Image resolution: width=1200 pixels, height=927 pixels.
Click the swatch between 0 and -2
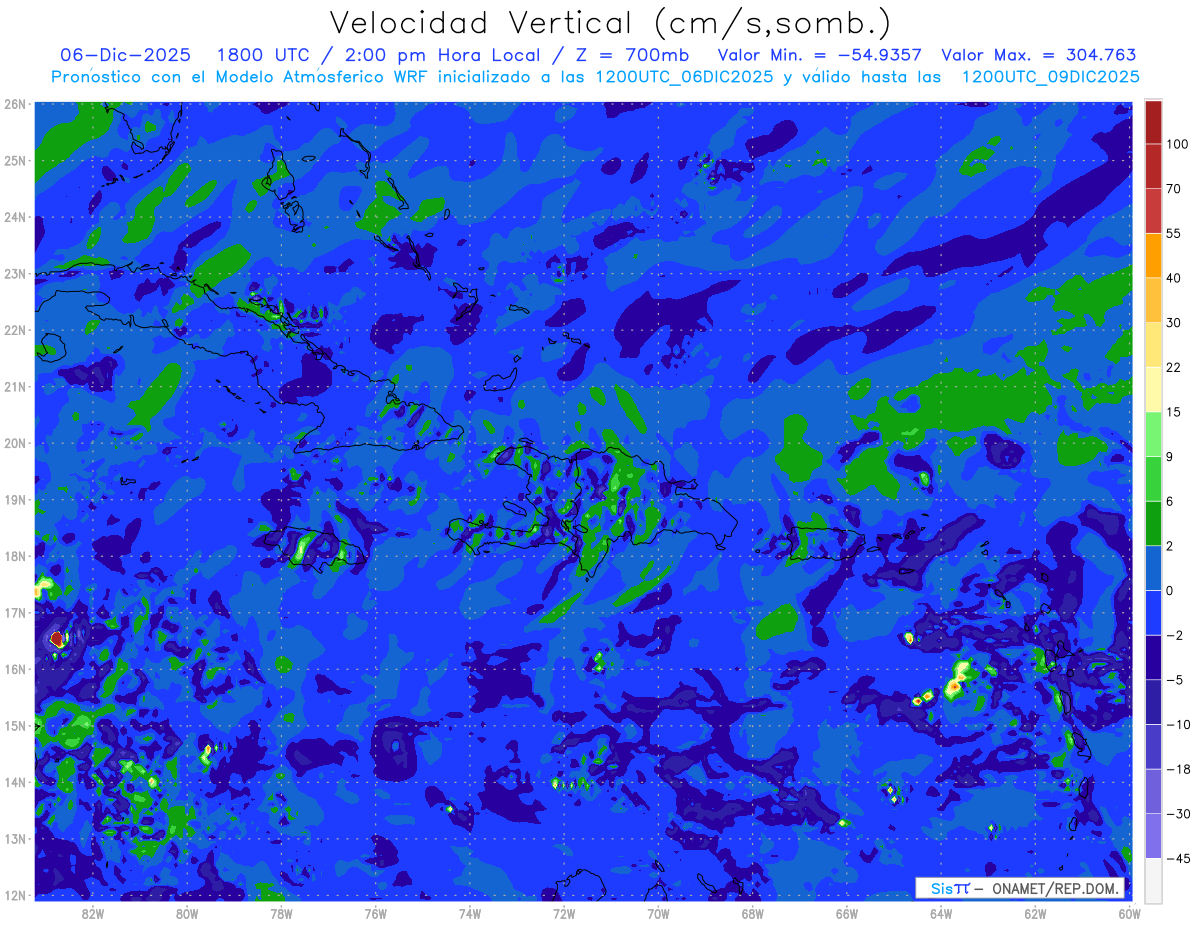click(x=1153, y=612)
